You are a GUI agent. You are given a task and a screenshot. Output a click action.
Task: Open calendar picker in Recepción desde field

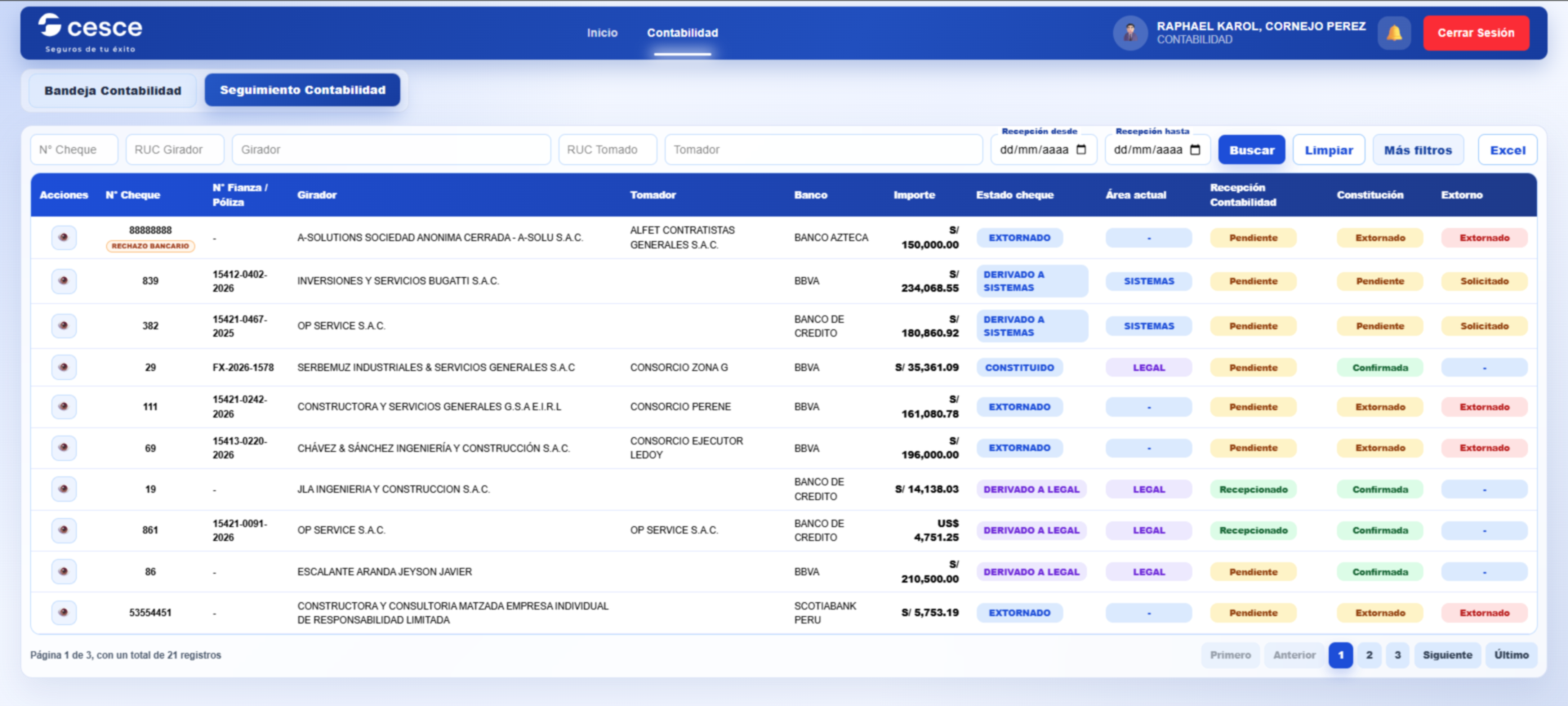(x=1081, y=150)
